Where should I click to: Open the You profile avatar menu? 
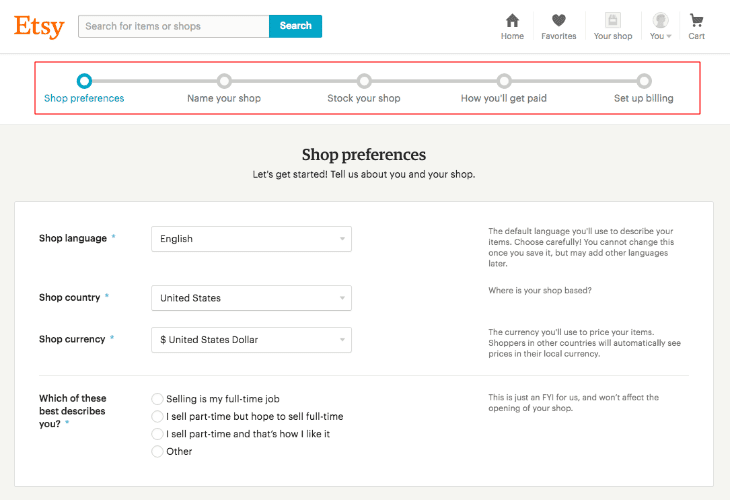[660, 21]
